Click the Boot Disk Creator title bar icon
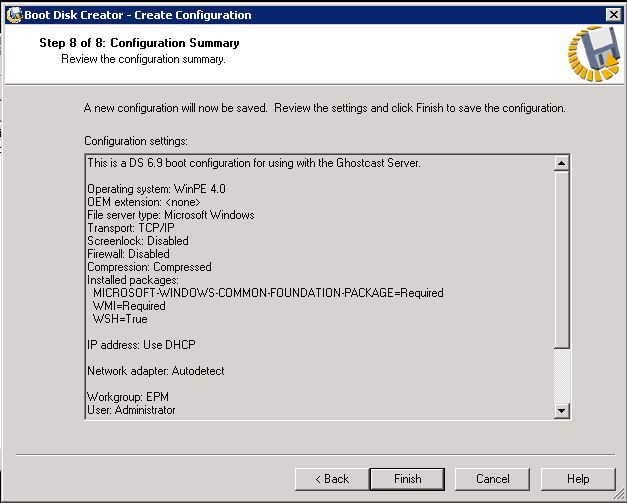The height and width of the screenshot is (503, 627). click(14, 15)
